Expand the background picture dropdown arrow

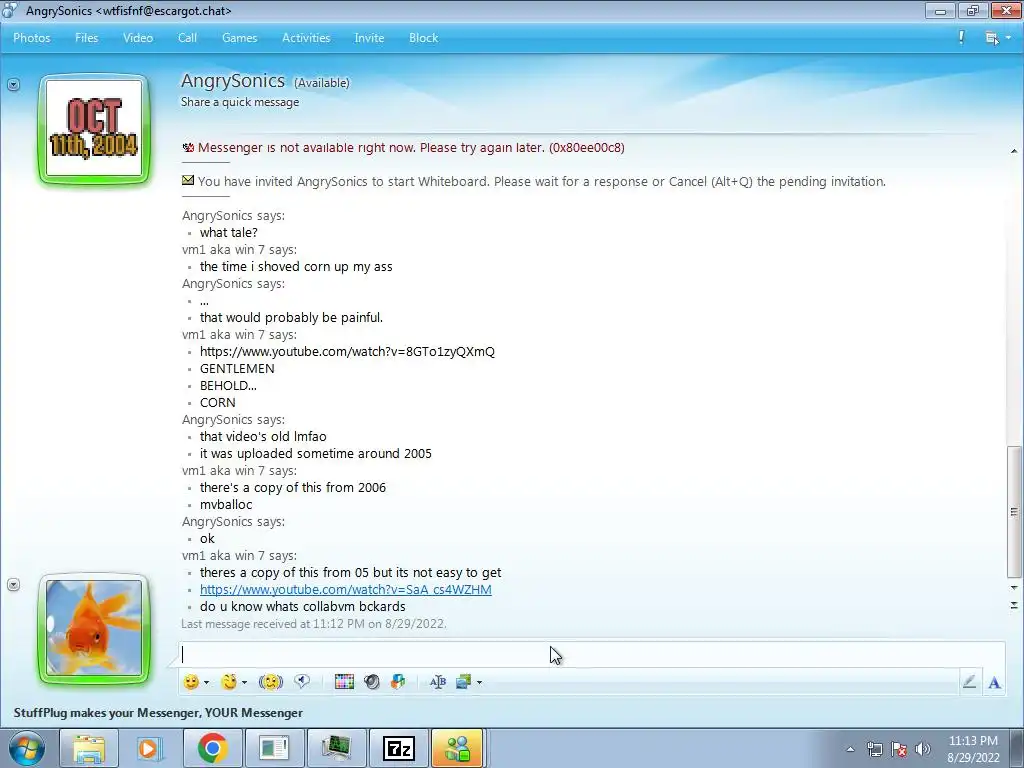point(479,682)
